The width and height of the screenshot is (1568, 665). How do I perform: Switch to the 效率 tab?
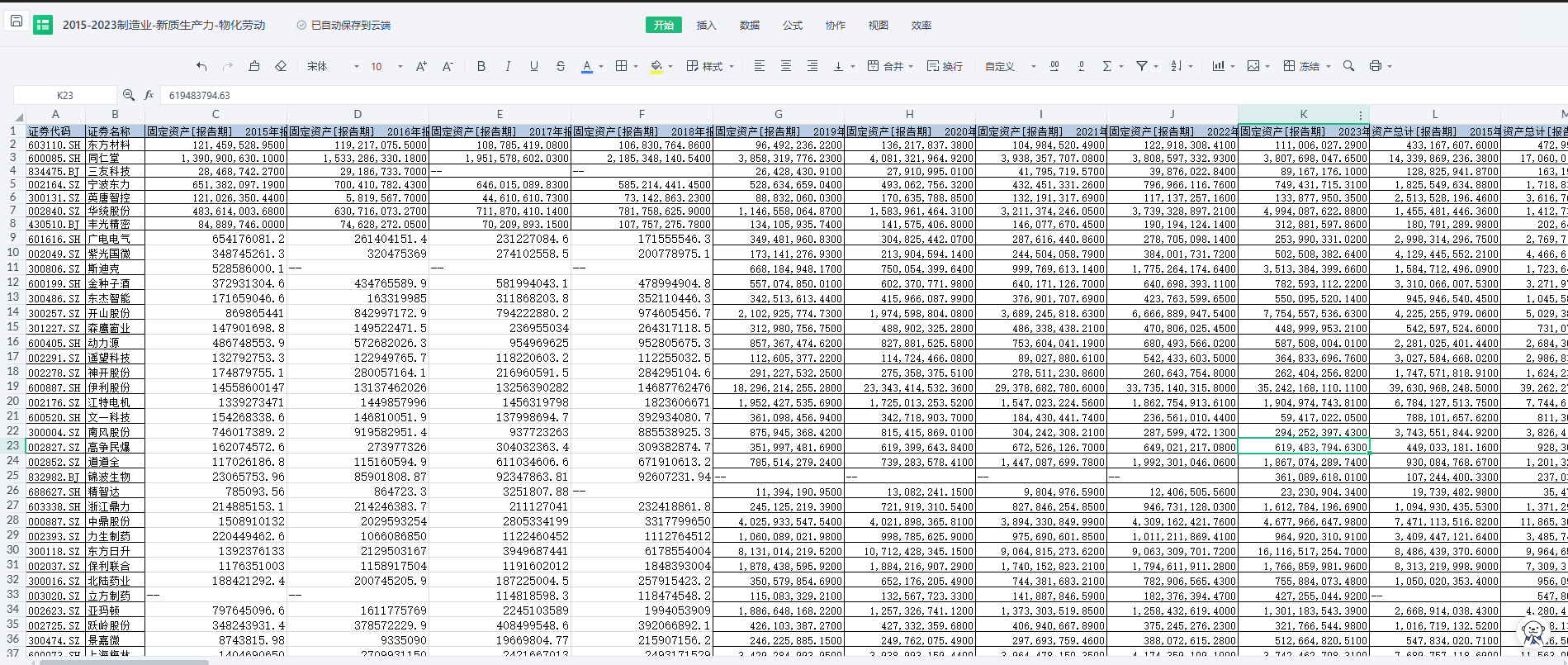tap(921, 25)
